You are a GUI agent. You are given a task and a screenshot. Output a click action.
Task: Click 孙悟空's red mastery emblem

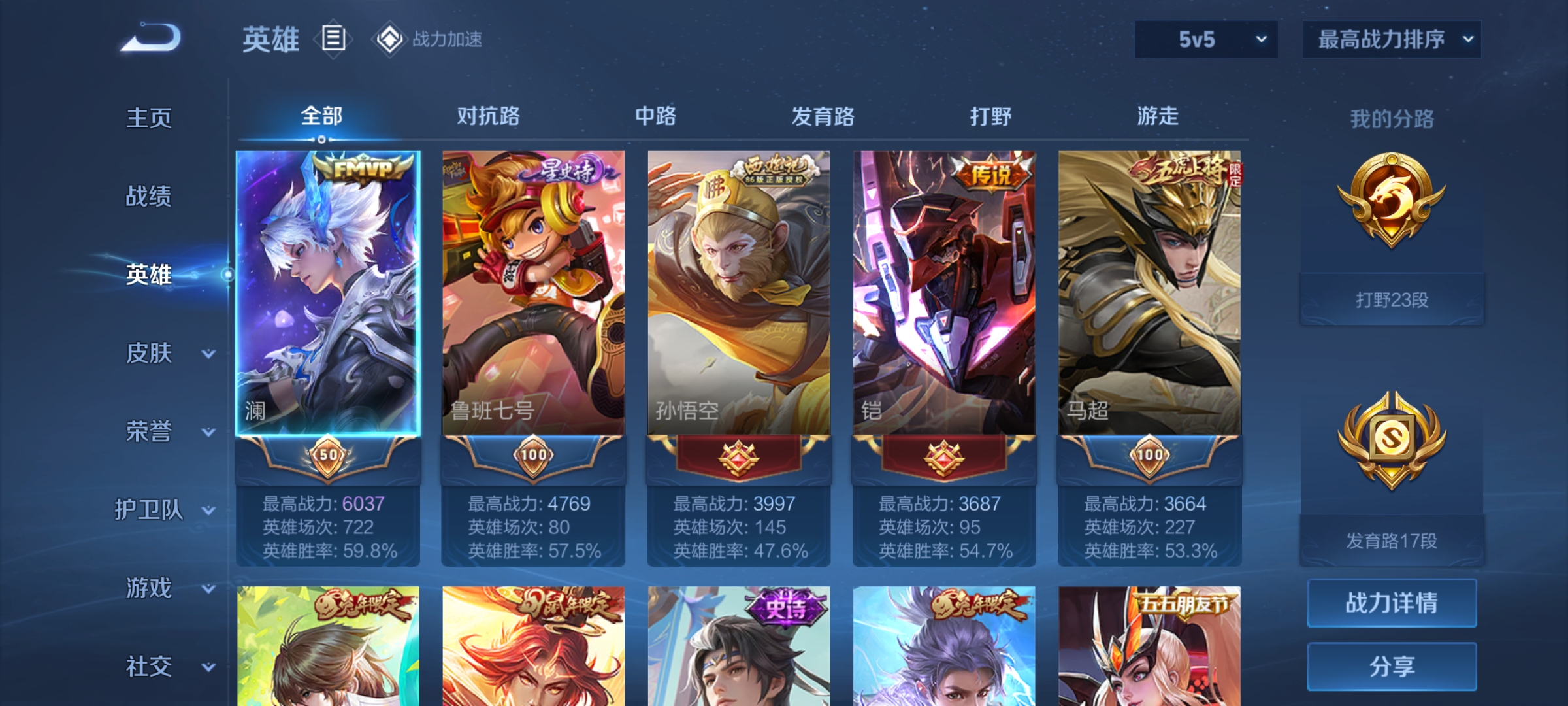pyautogui.click(x=739, y=457)
